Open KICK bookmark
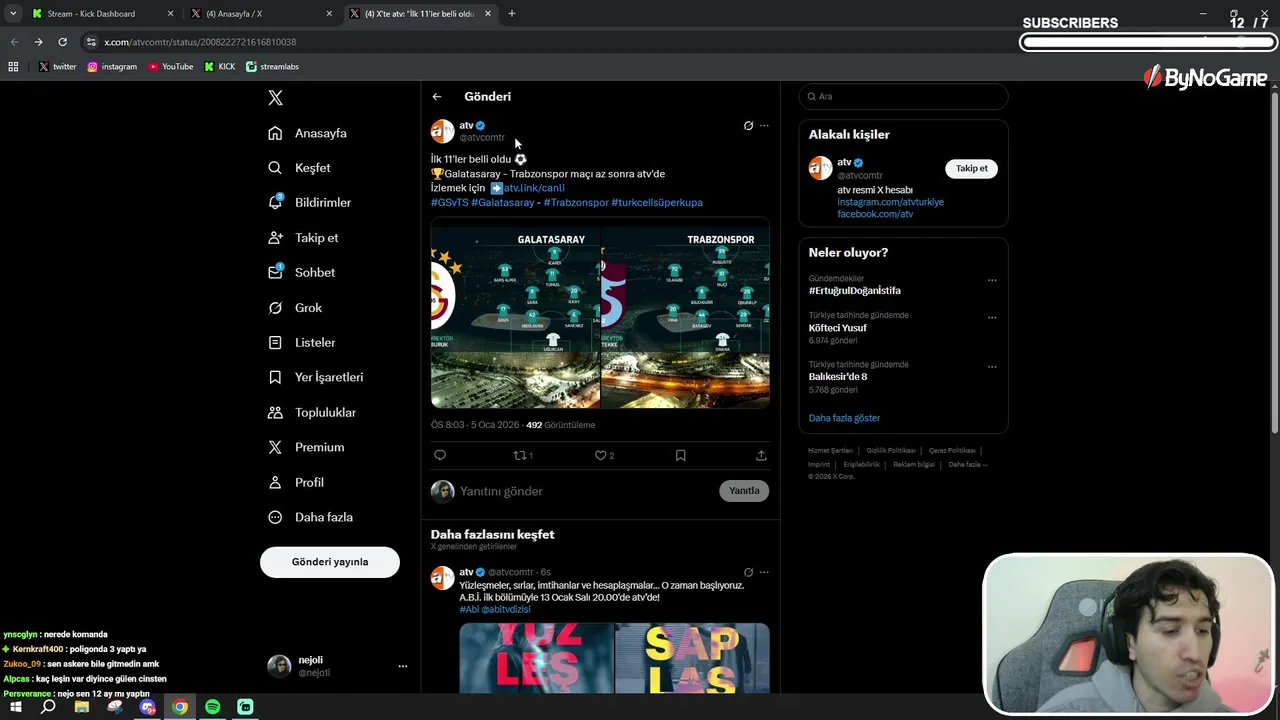This screenshot has height=720, width=1280. coord(220,67)
